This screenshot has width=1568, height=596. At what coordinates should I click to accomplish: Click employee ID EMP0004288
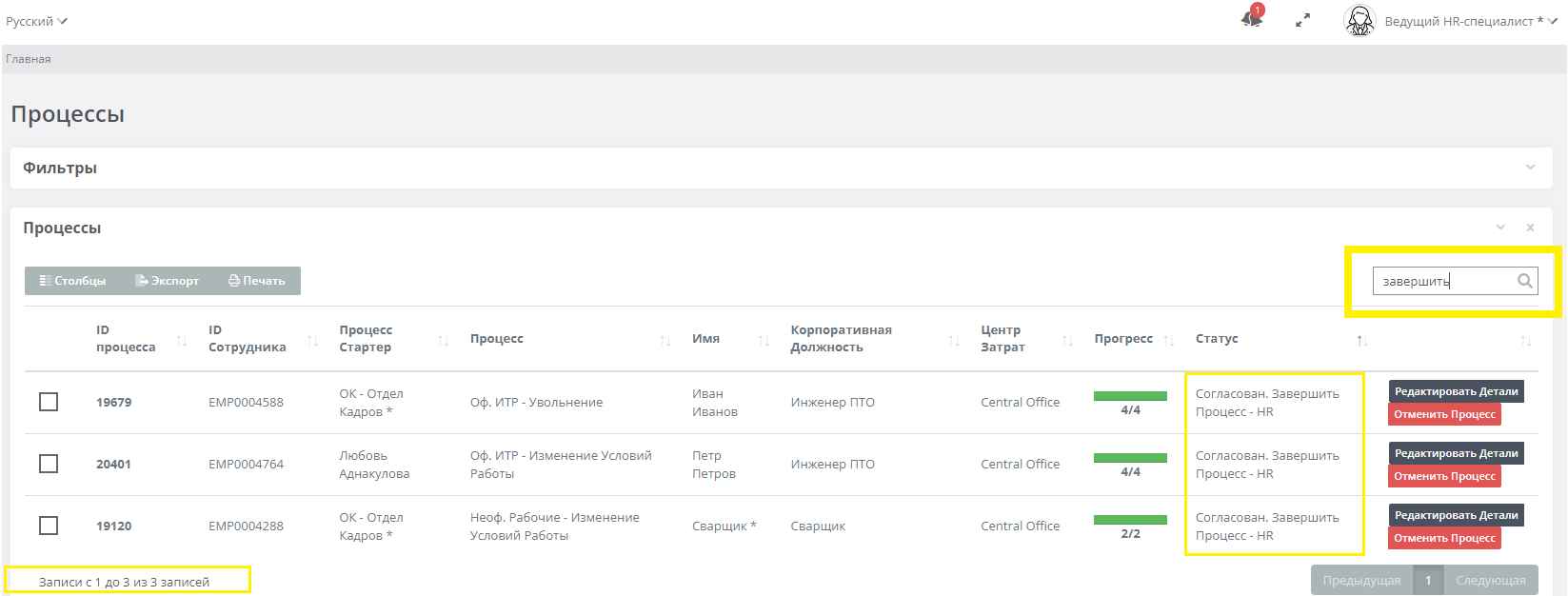click(x=246, y=526)
